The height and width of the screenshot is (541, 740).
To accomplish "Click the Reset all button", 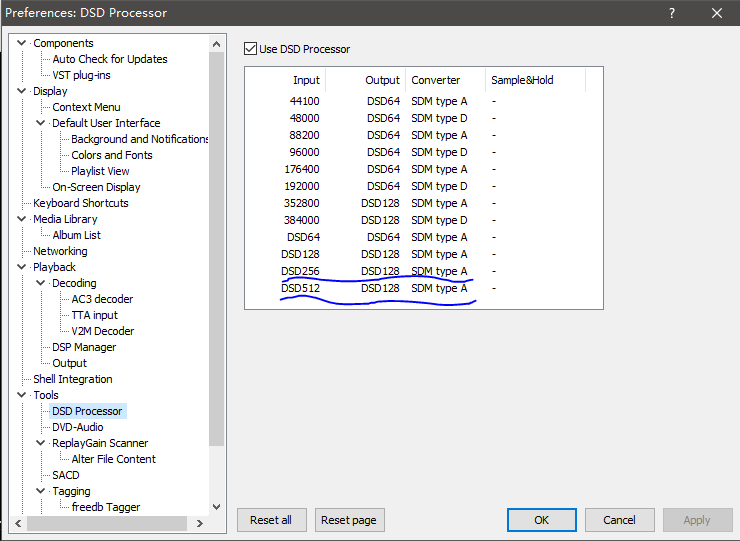I will pos(271,520).
